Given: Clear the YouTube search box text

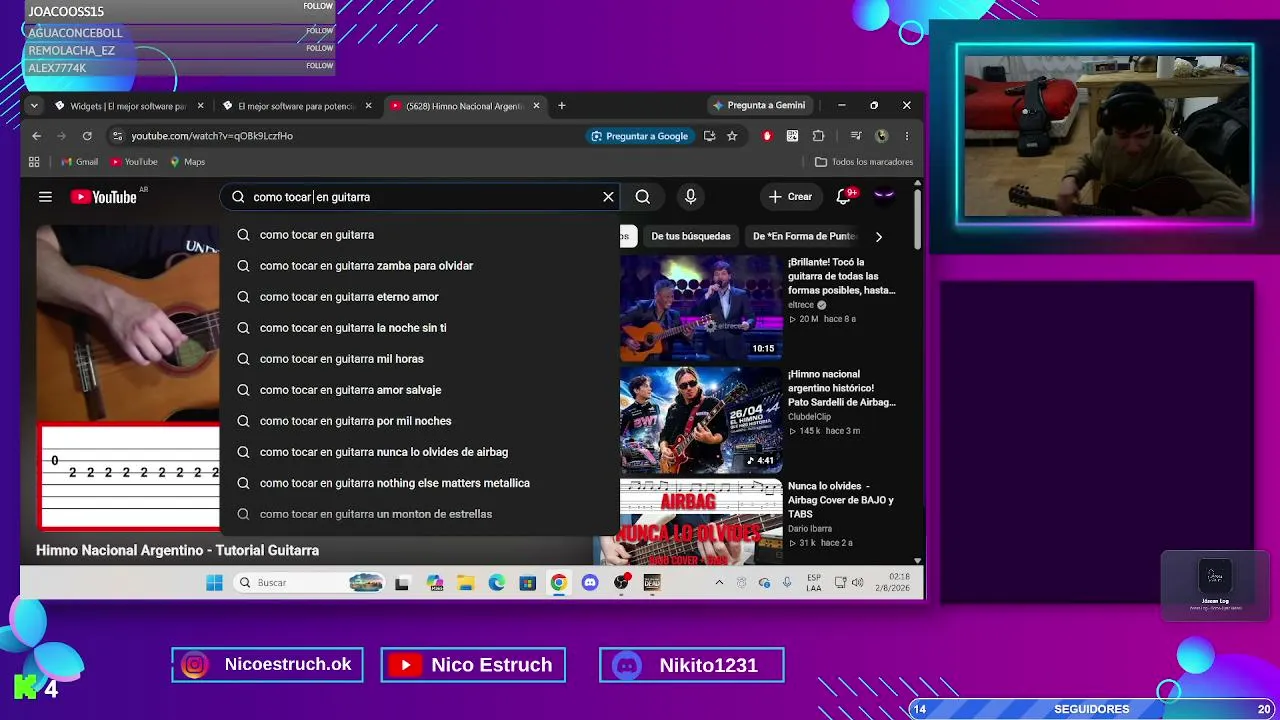Looking at the screenshot, I should 608,197.
